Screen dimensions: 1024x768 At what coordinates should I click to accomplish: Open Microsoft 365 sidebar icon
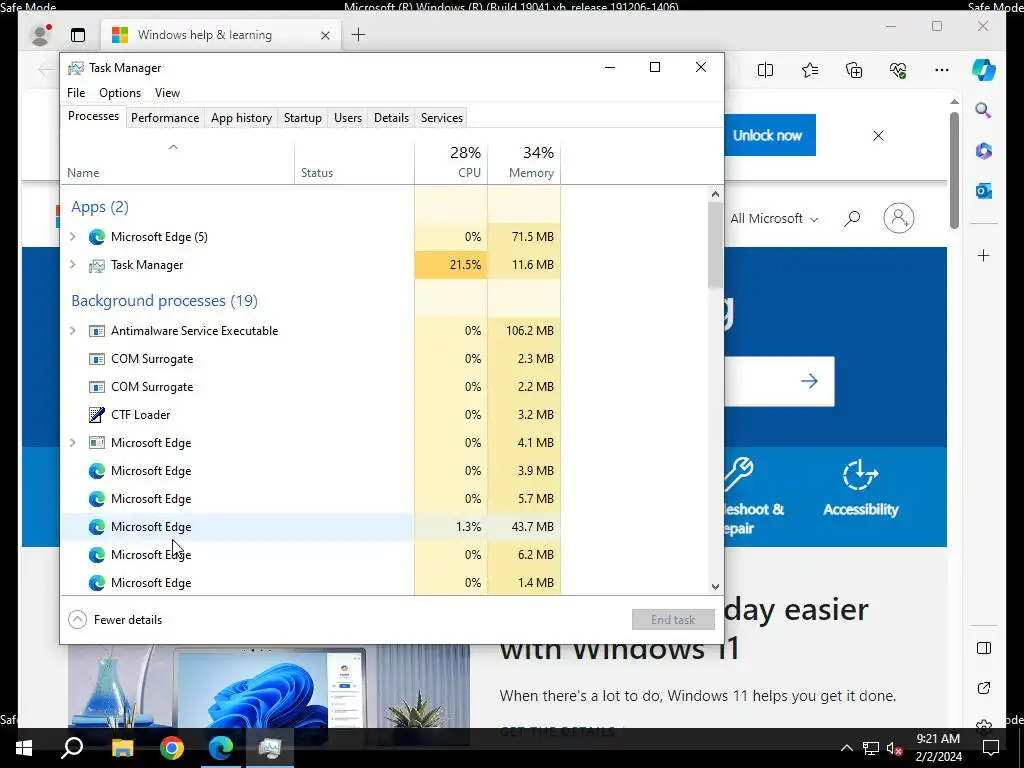coord(984,151)
